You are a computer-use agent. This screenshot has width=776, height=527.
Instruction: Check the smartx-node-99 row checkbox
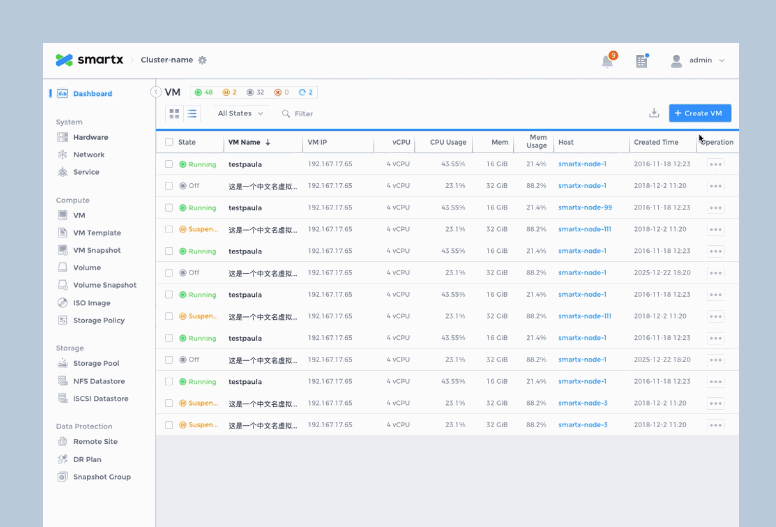pyautogui.click(x=169, y=207)
